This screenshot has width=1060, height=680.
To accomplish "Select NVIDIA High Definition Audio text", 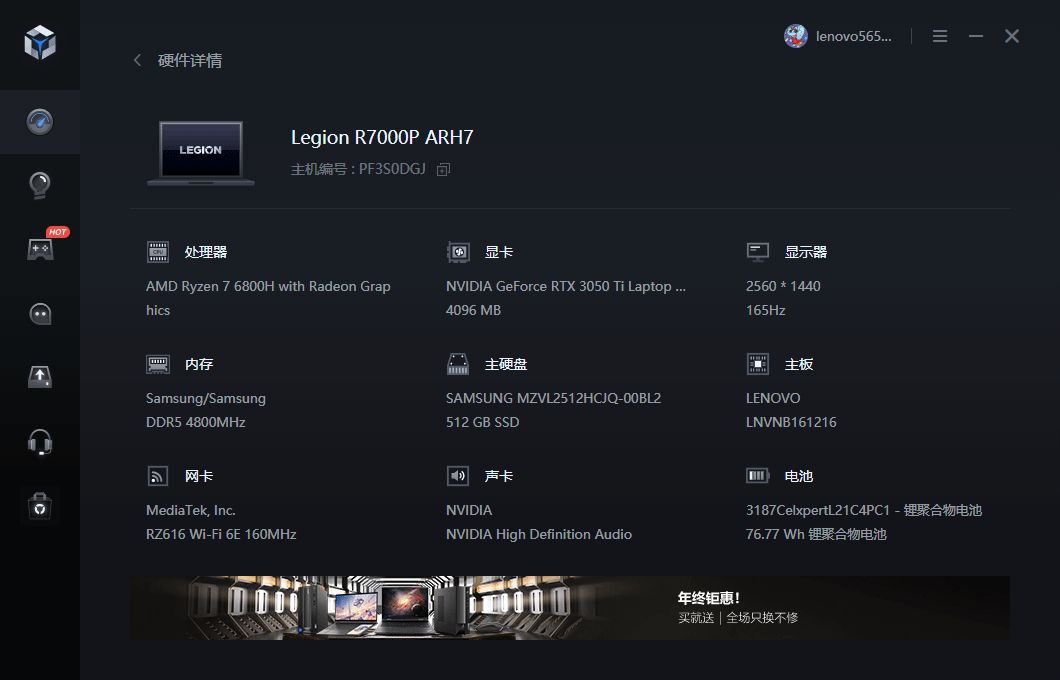I will pyautogui.click(x=539, y=534).
